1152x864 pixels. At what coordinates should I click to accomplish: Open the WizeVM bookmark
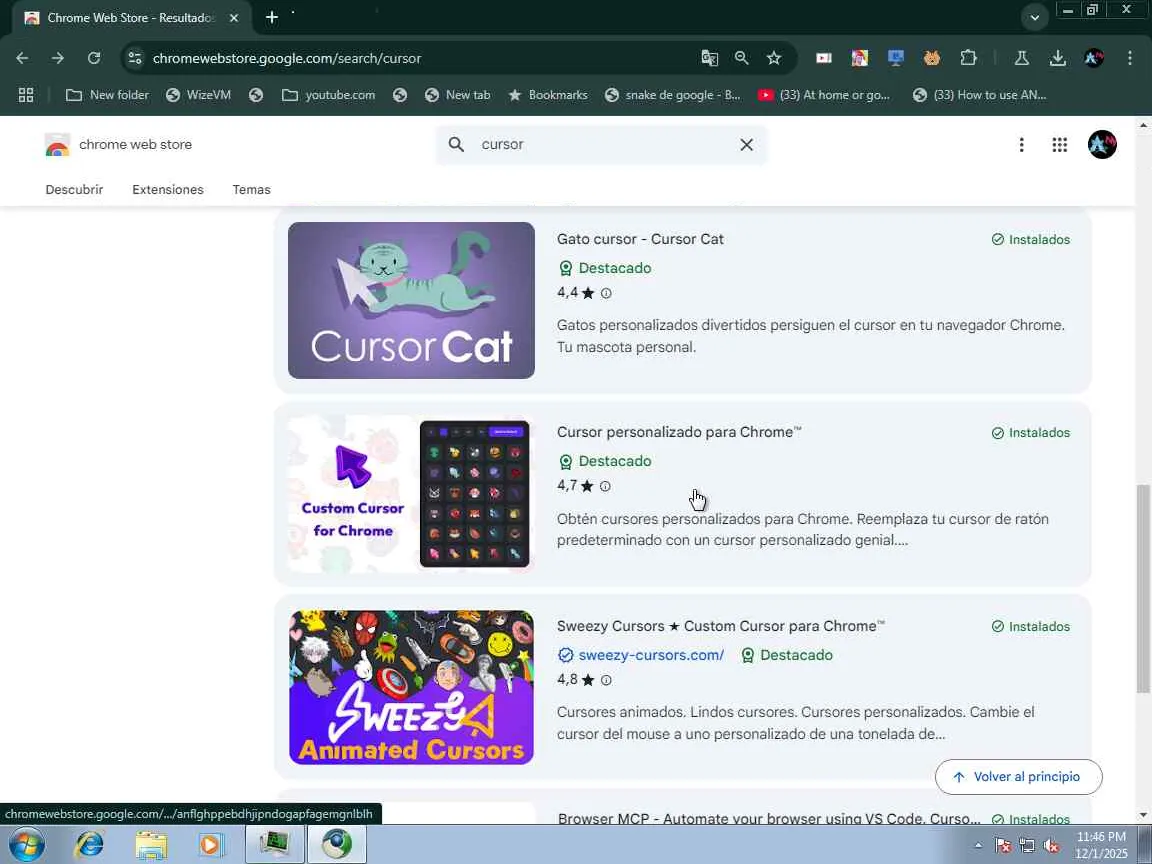tap(198, 95)
